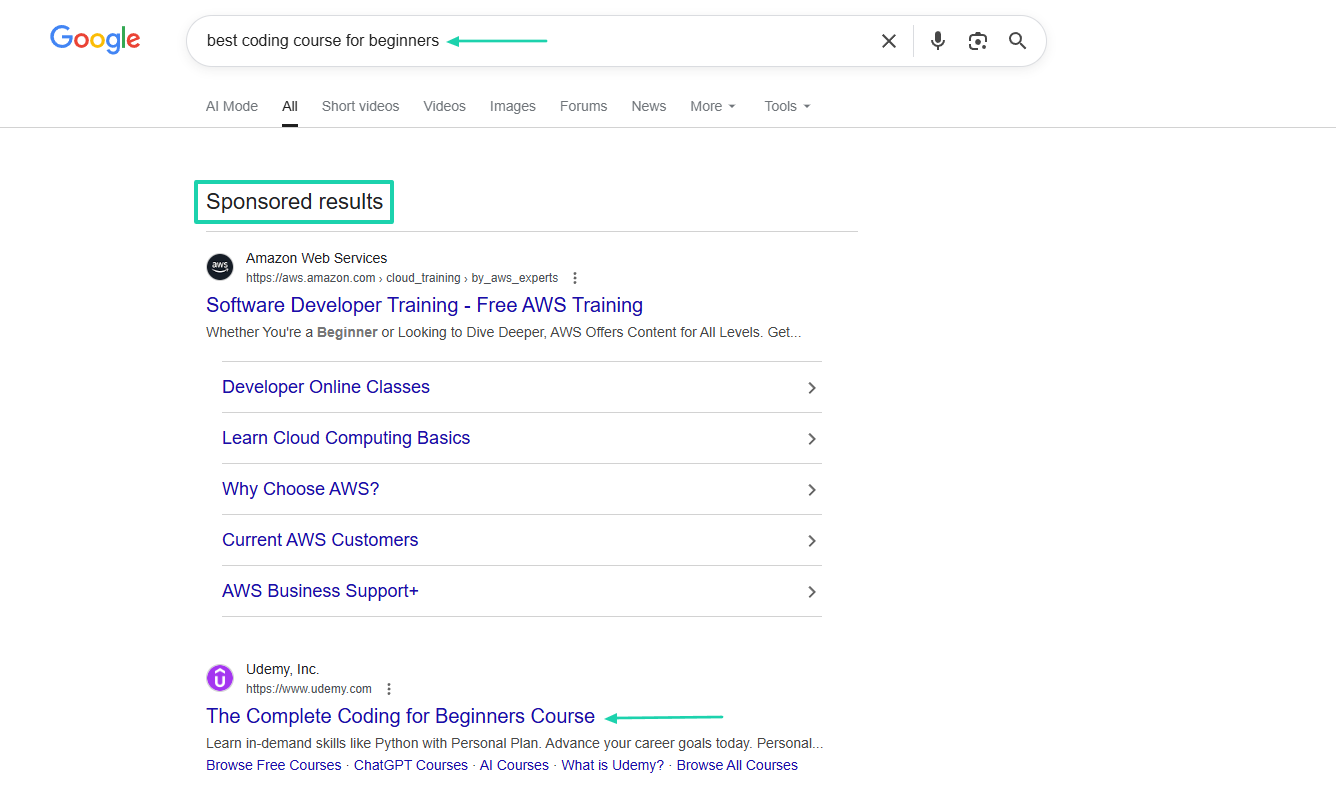Image resolution: width=1336 pixels, height=797 pixels.
Task: Click the Browse Free Courses link
Action: tap(274, 765)
